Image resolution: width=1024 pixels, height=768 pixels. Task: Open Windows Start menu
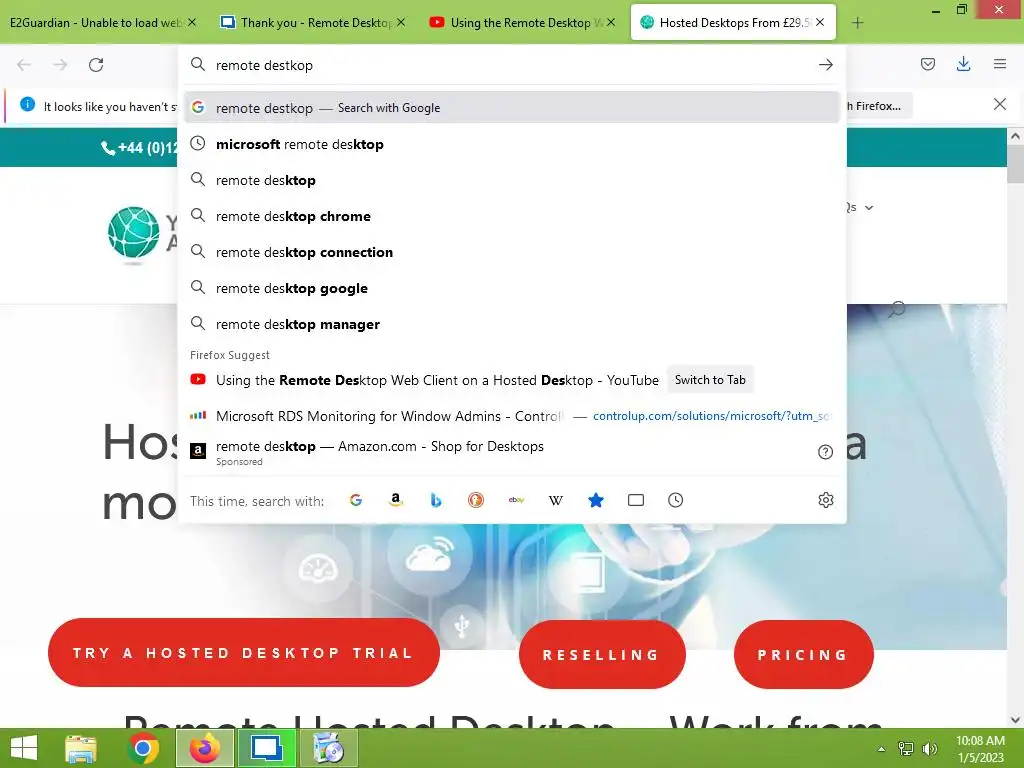(x=24, y=748)
